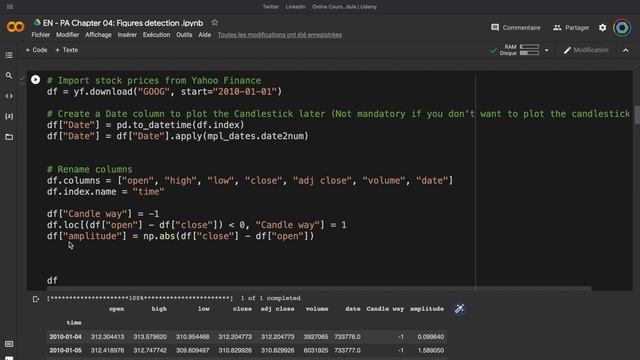Open the Affichage menu
The width and height of the screenshot is (640, 360).
tap(98, 35)
